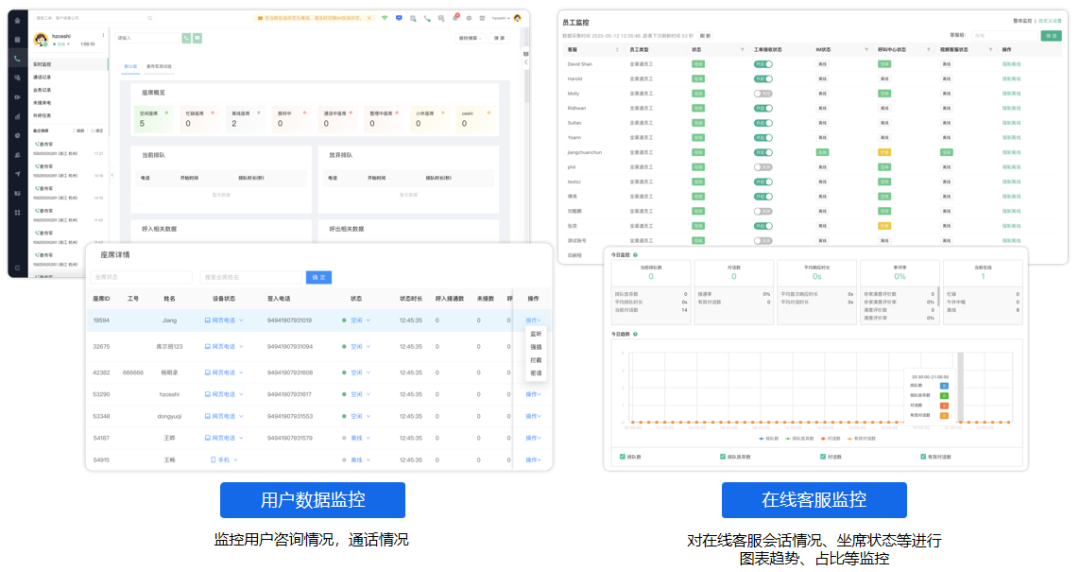Open the gear settings icon in top bar
Screen dimensions: 1080x572
click(x=469, y=18)
